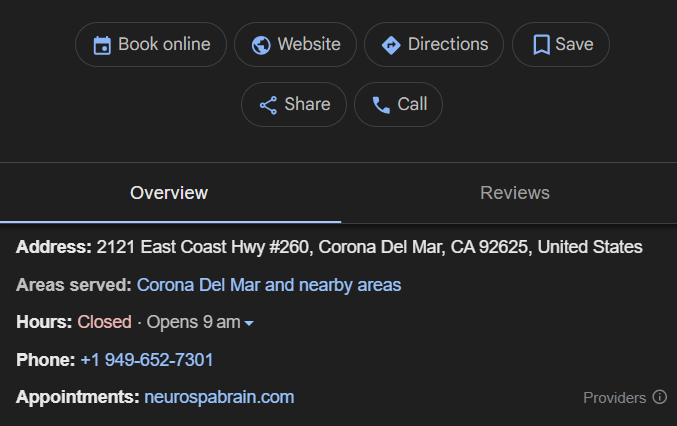Open Corona Del Mar and nearby areas link
Screen dimensions: 677x426
tap(269, 285)
